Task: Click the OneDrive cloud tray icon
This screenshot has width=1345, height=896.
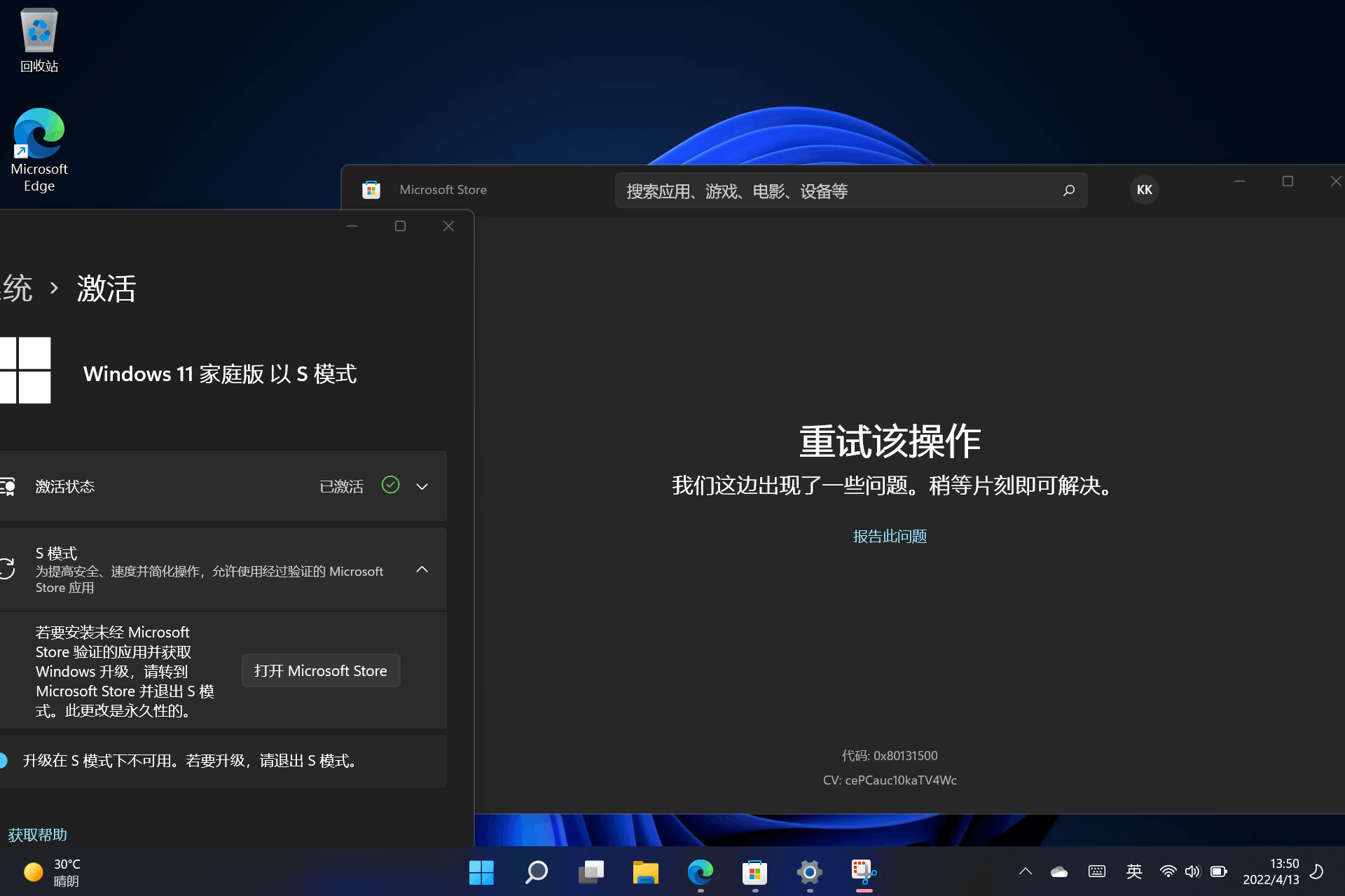Action: pyautogui.click(x=1059, y=871)
